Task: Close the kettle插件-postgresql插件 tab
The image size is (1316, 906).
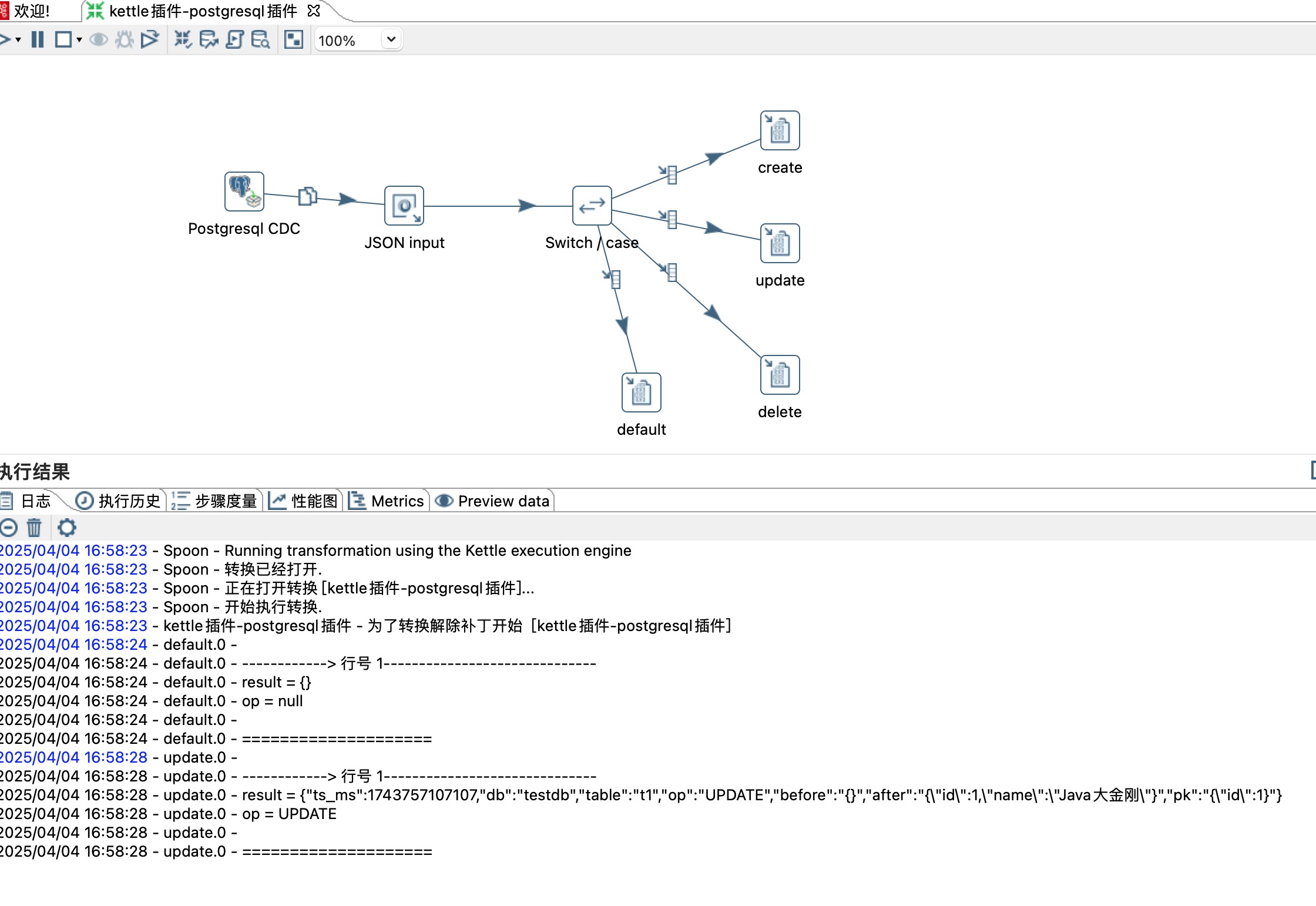Action: [x=314, y=11]
